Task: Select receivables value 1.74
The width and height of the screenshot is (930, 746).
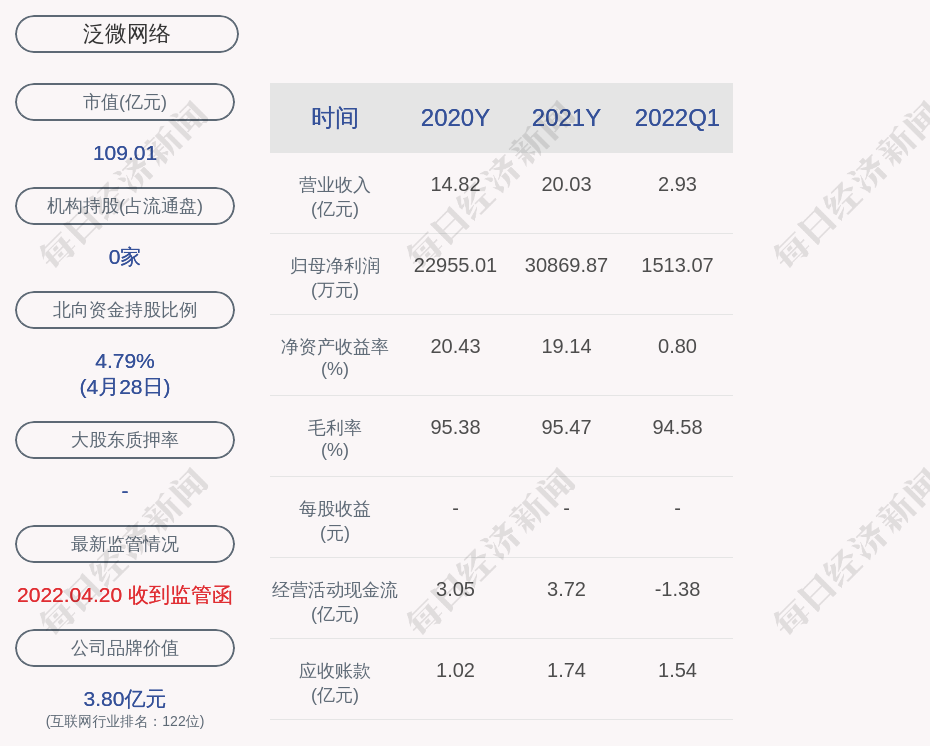Action: click(x=566, y=671)
